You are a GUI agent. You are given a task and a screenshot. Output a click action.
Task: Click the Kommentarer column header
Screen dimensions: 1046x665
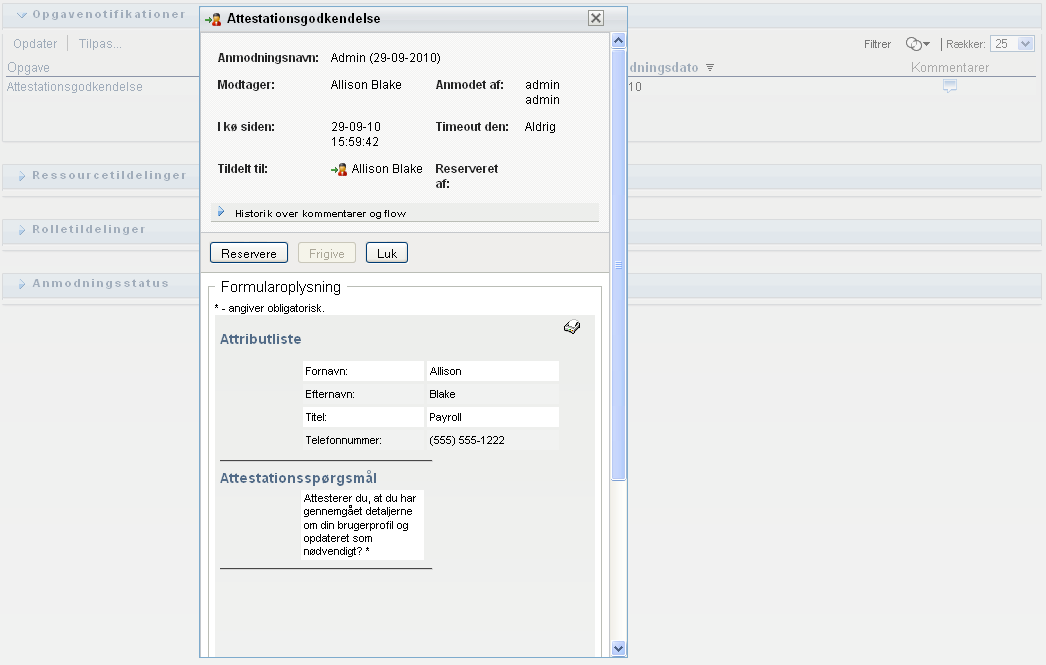point(950,67)
